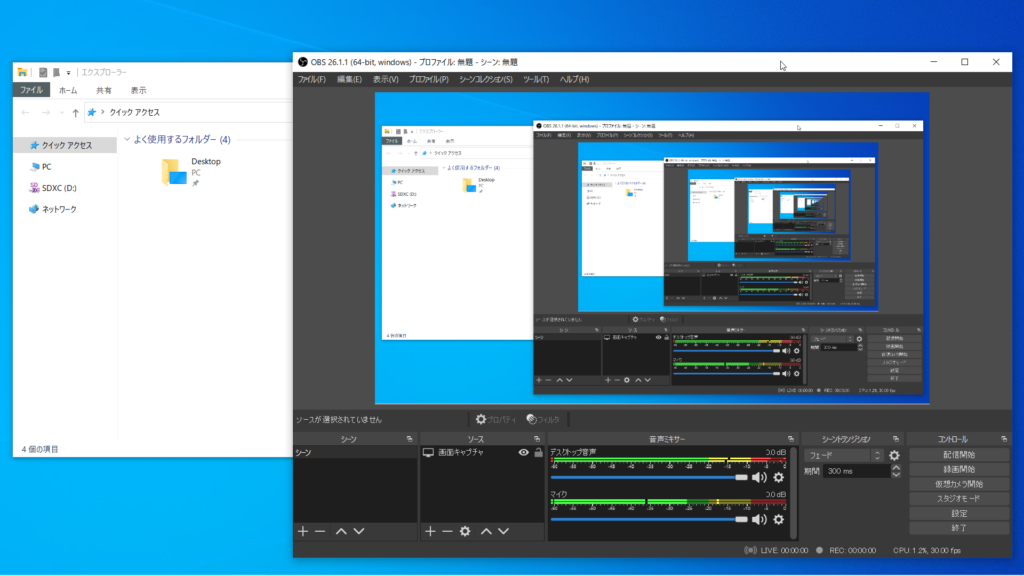Add a new source with the plus icon
Screen dimensions: 1024x576
point(430,532)
